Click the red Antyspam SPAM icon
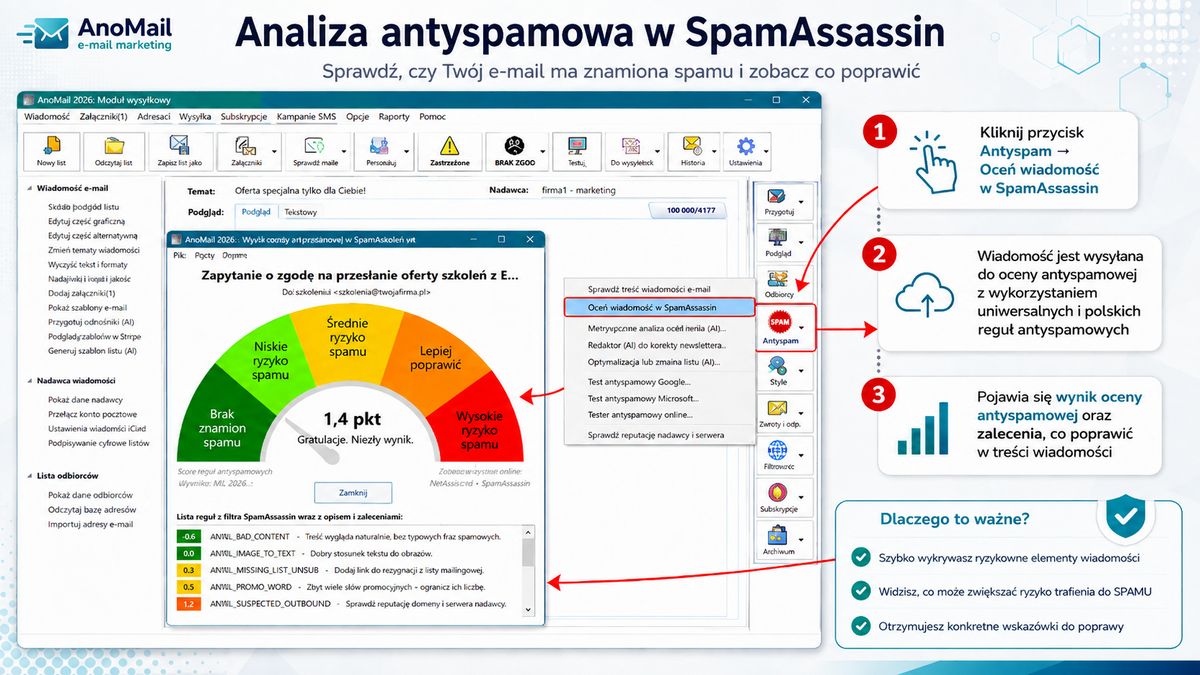The width and height of the screenshot is (1200, 675). point(779,323)
